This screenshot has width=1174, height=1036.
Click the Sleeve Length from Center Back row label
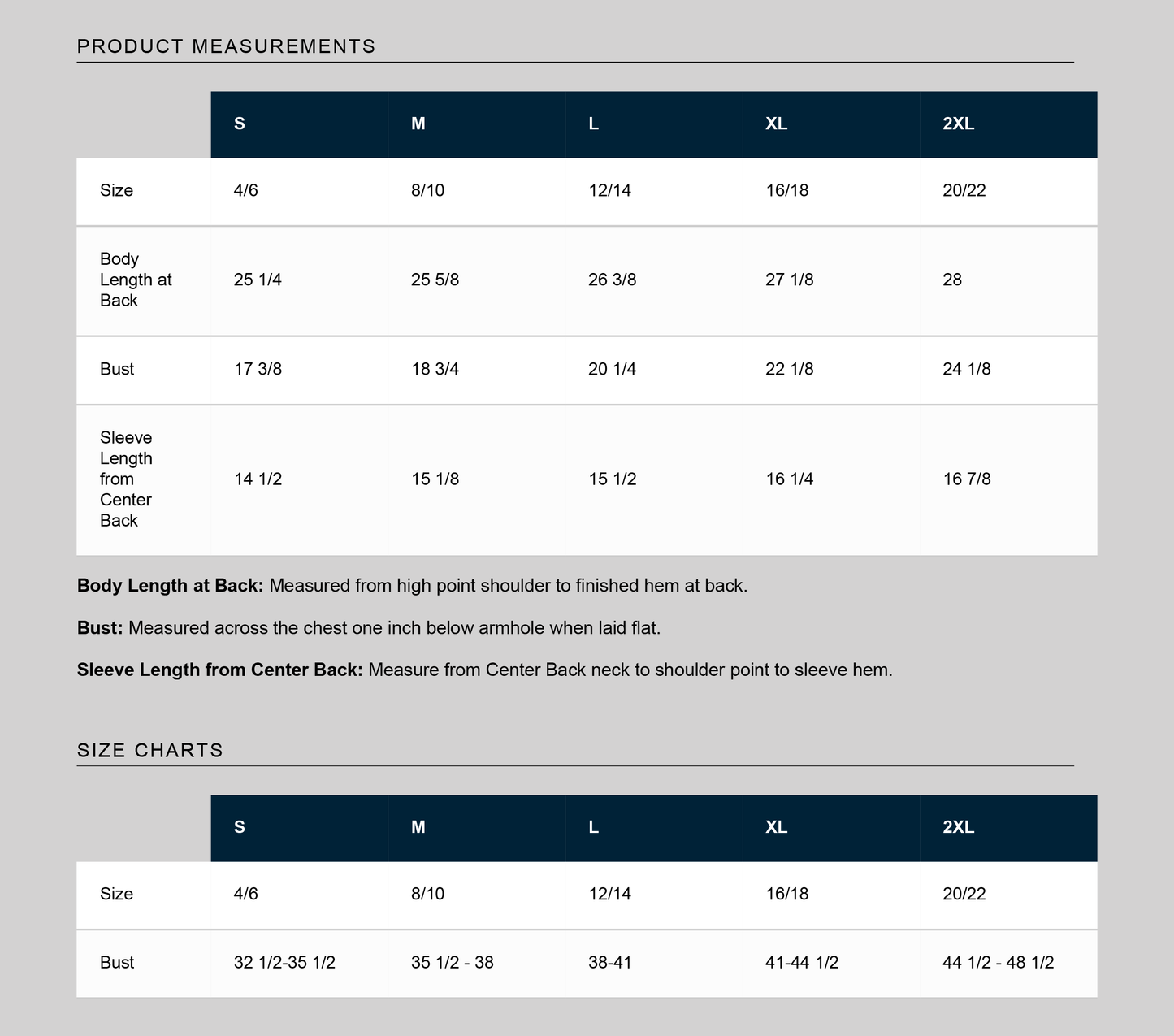126,479
